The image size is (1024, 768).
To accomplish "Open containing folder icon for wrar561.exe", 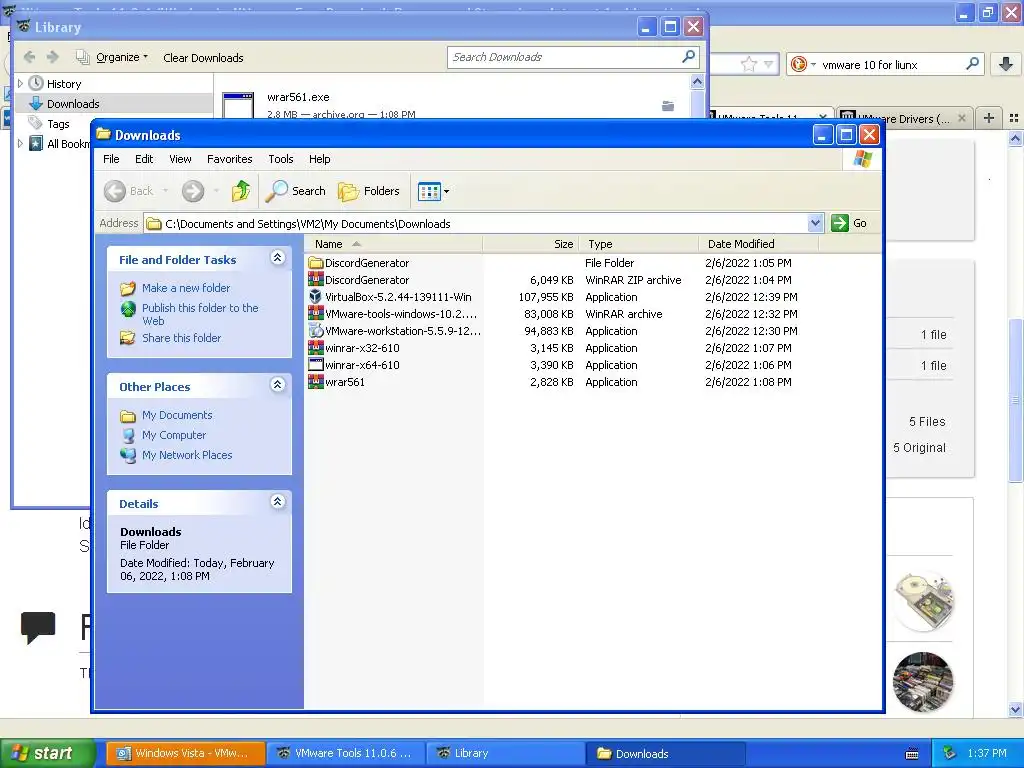I will point(667,106).
